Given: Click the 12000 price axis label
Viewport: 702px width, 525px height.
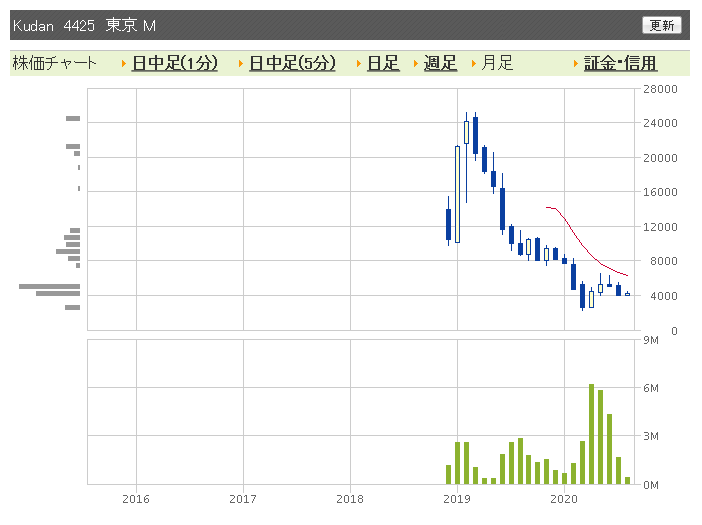Looking at the screenshot, I should [660, 227].
